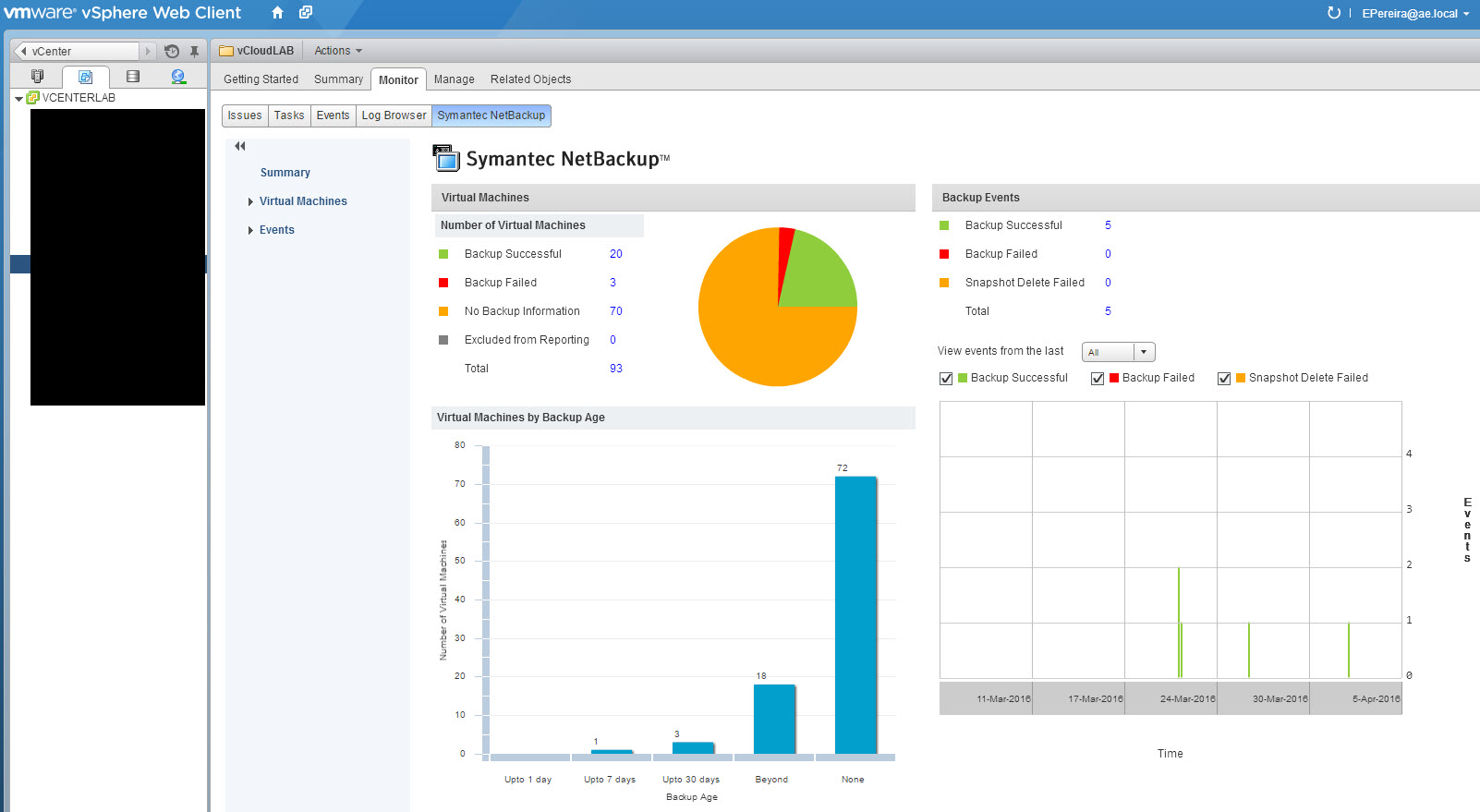Uncheck the Backup Successful checkbox

[946, 379]
